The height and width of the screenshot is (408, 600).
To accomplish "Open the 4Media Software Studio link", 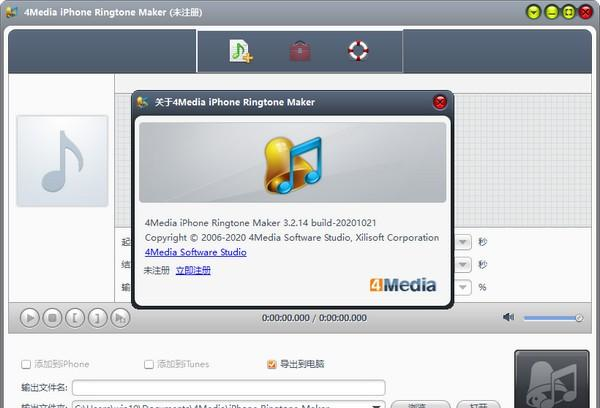I will (196, 252).
